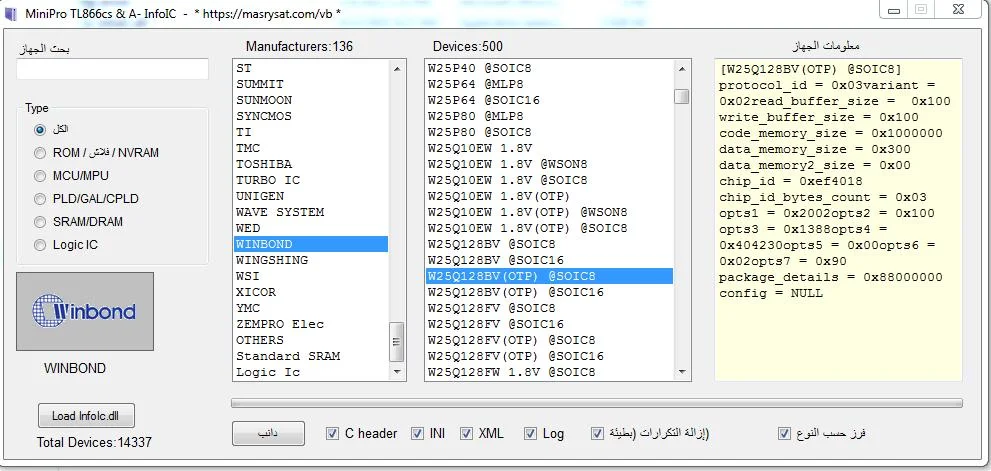Select OTHERS in manufacturers list
The height and width of the screenshot is (471, 991).
click(x=311, y=340)
